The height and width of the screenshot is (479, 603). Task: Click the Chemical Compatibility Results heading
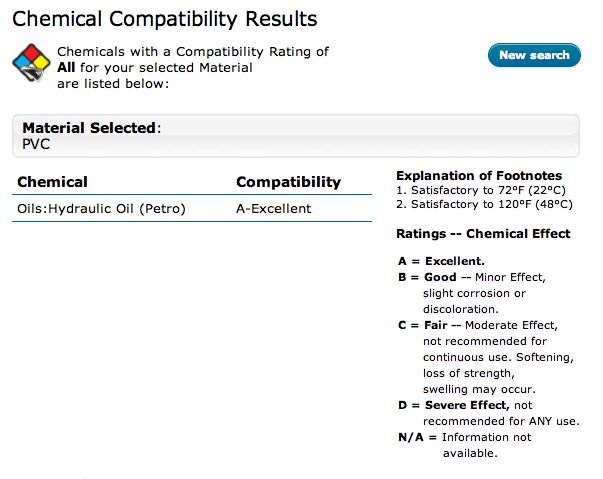(164, 19)
